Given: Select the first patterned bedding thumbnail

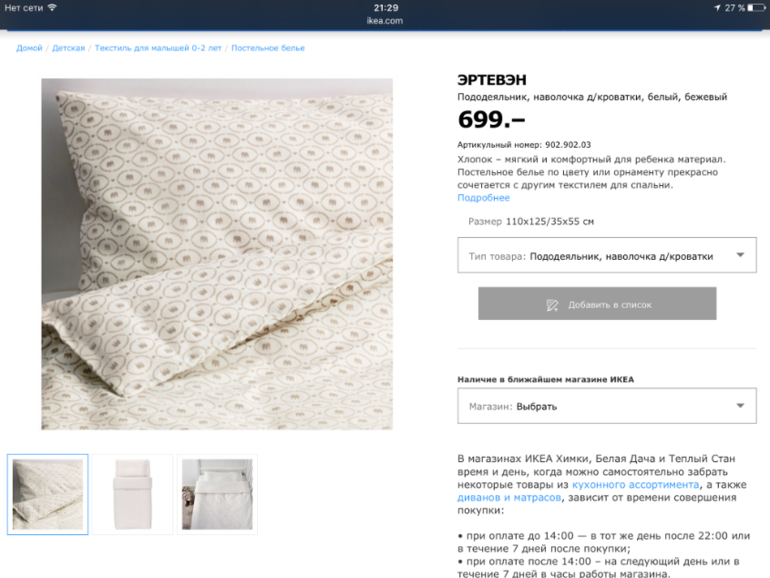Looking at the screenshot, I should 48,494.
